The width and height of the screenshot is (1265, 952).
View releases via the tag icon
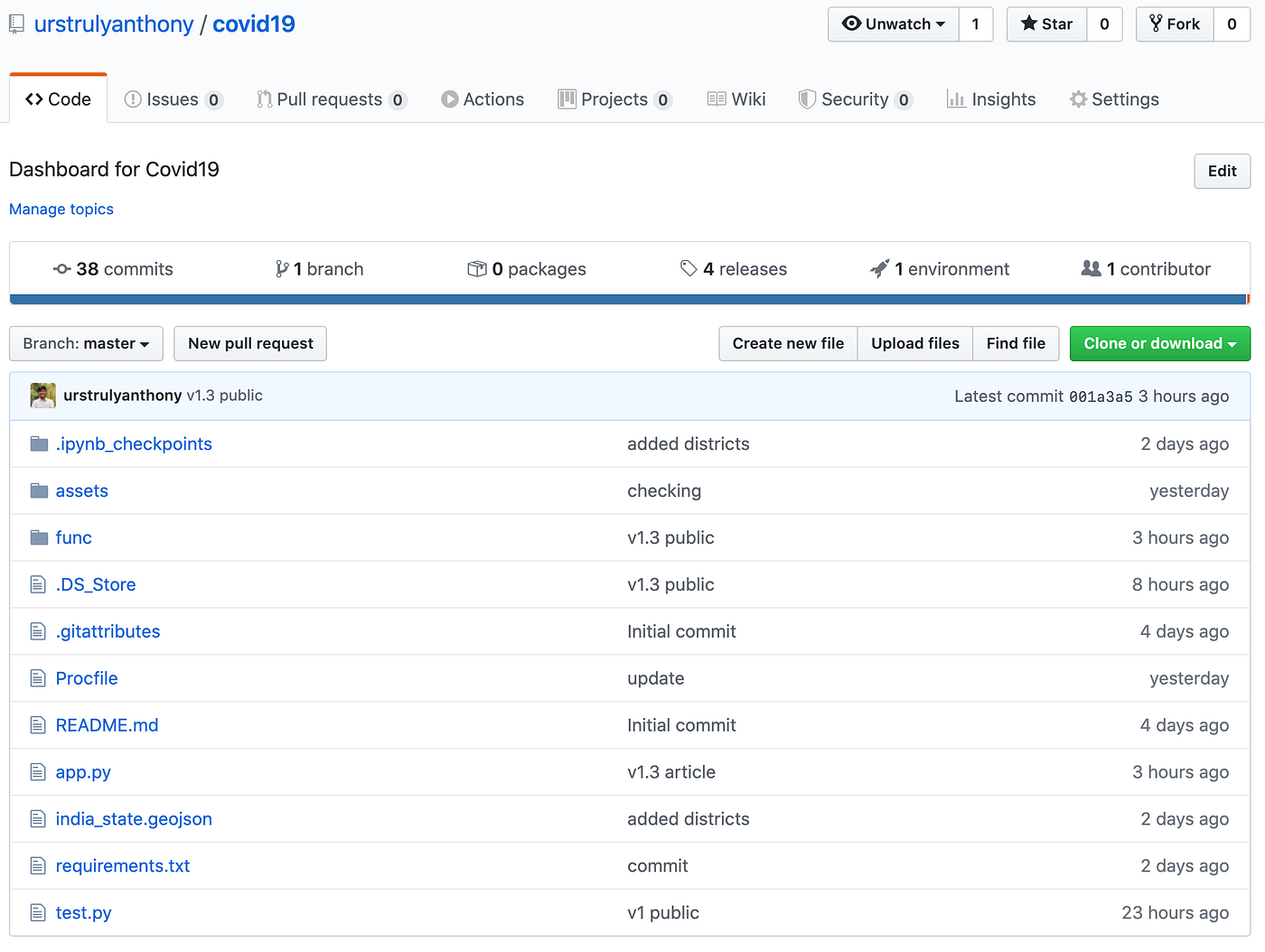pos(689,268)
